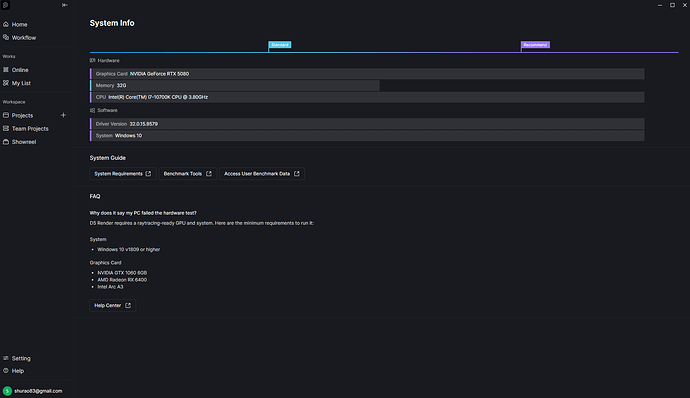Screen dimensions: 690x398
Task: Click the 'Intel Arc A3' list item
Action: pos(110,287)
